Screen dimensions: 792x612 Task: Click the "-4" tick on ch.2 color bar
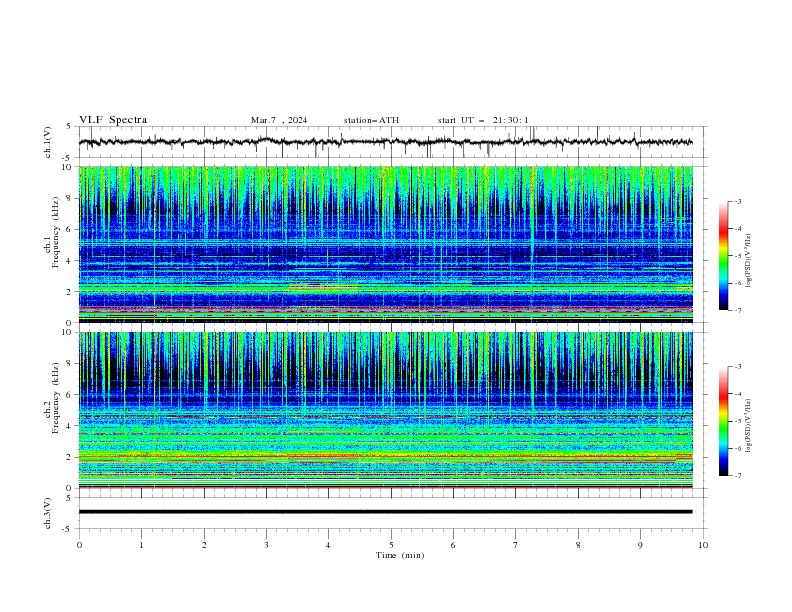point(738,394)
